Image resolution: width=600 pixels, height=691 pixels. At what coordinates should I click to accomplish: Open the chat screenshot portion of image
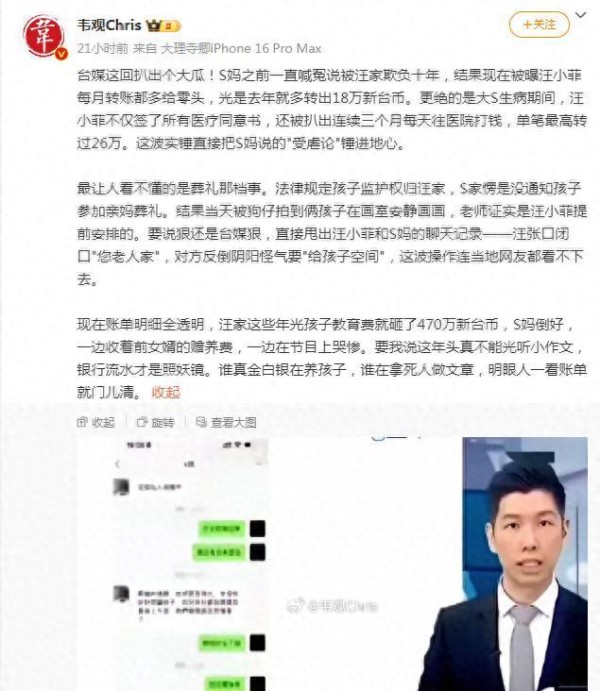pos(189,564)
